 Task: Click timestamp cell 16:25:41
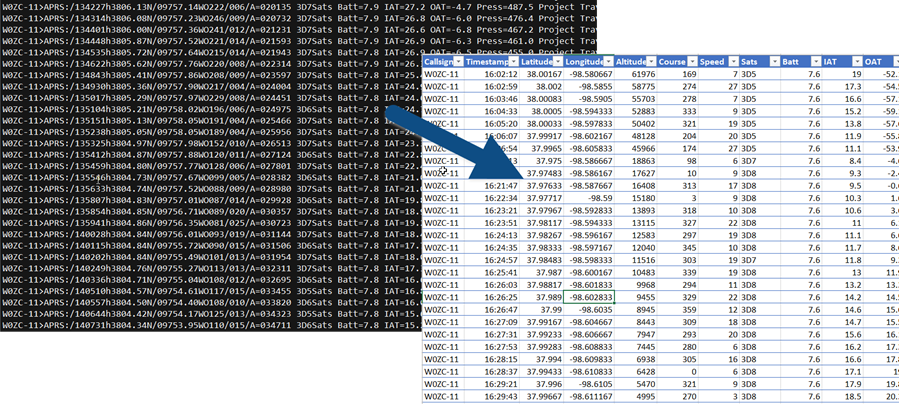click(x=491, y=272)
